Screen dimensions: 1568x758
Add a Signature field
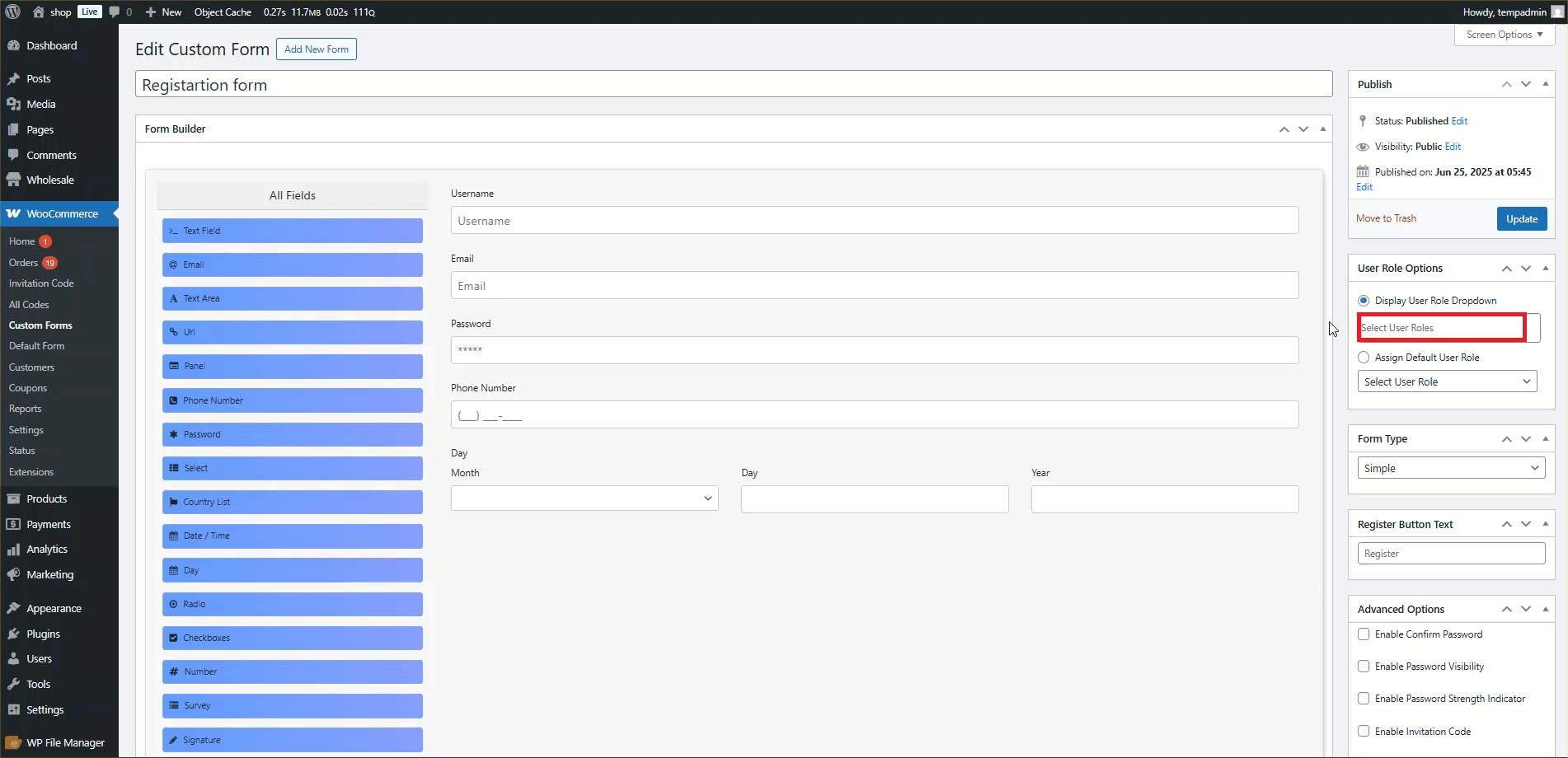[292, 739]
